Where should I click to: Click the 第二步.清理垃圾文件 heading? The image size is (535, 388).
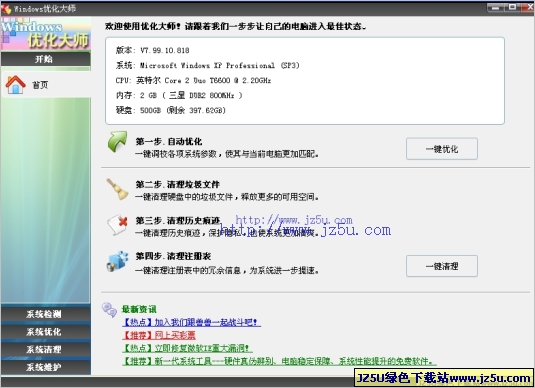(x=178, y=185)
